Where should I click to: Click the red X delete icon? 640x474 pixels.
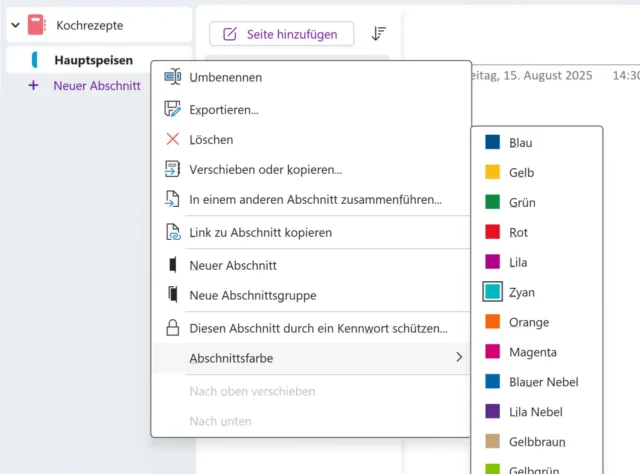(x=172, y=140)
